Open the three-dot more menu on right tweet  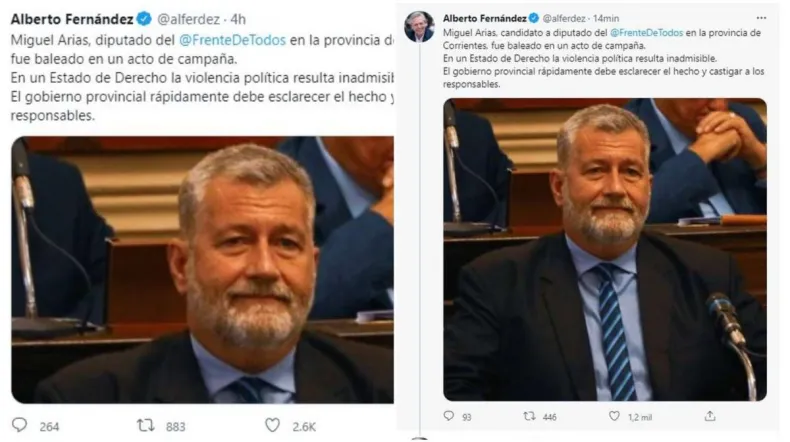[761, 18]
